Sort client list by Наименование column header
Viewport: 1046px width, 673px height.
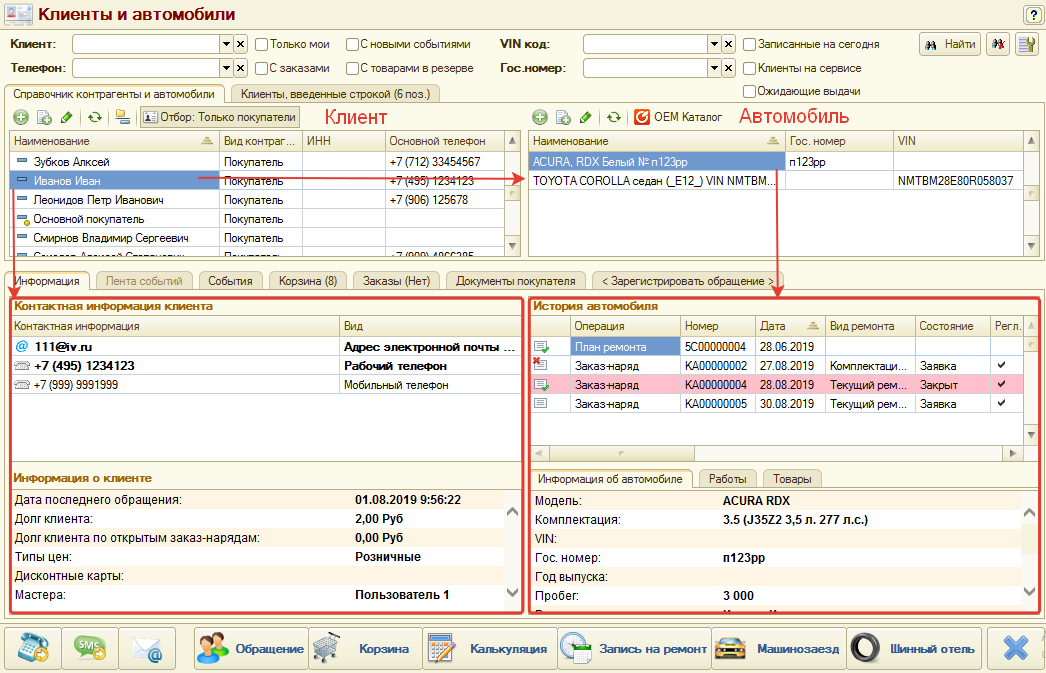click(115, 141)
